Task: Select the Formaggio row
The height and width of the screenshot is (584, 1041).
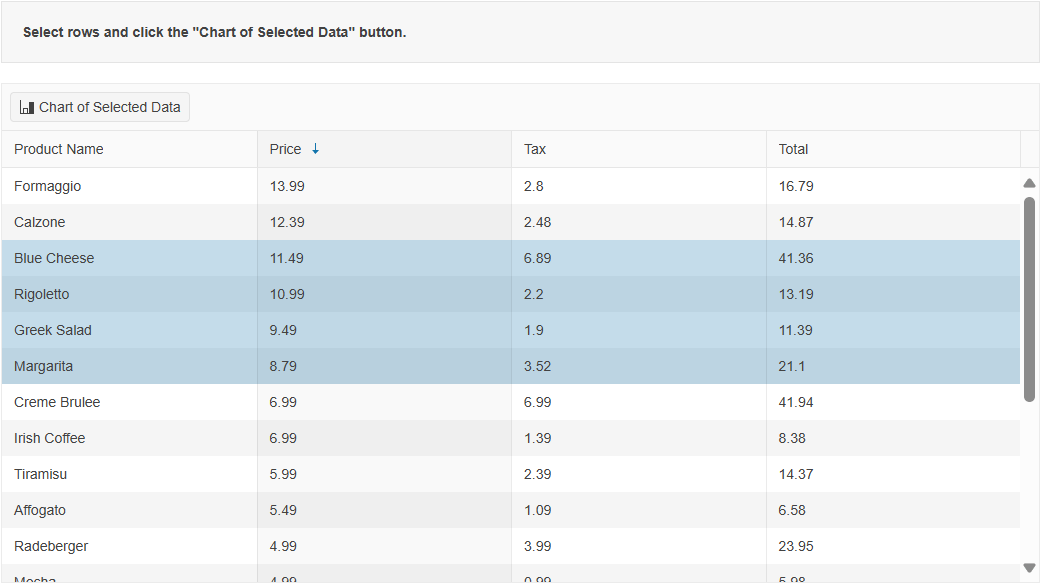Action: pos(130,186)
